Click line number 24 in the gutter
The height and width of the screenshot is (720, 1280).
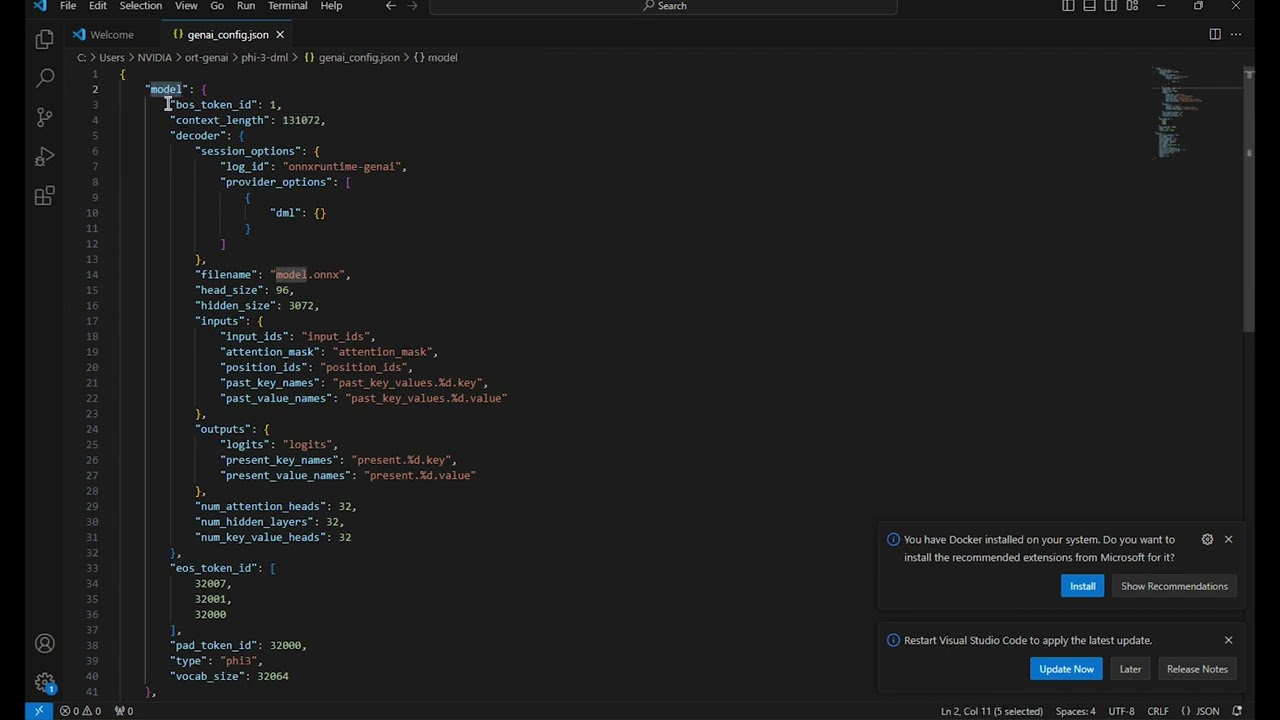[x=92, y=429]
